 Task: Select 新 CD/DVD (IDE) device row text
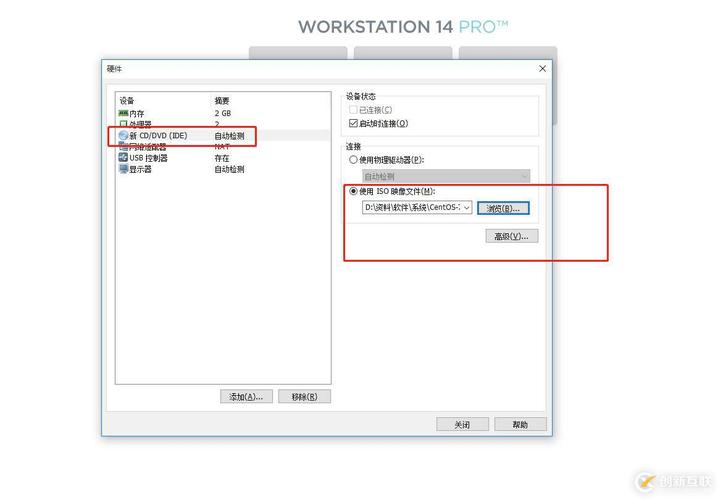[x=158, y=136]
